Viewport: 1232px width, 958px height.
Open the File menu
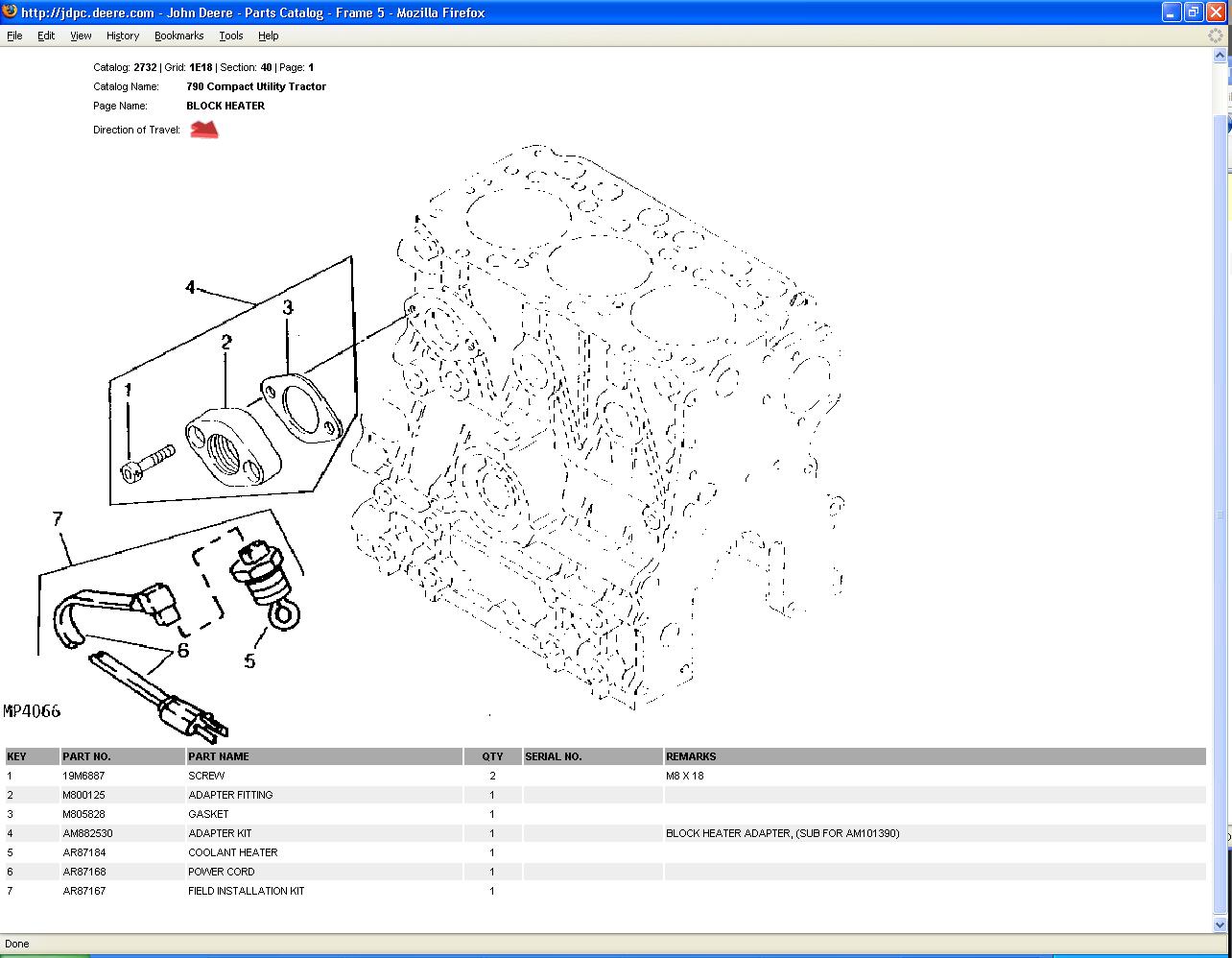pyautogui.click(x=14, y=36)
